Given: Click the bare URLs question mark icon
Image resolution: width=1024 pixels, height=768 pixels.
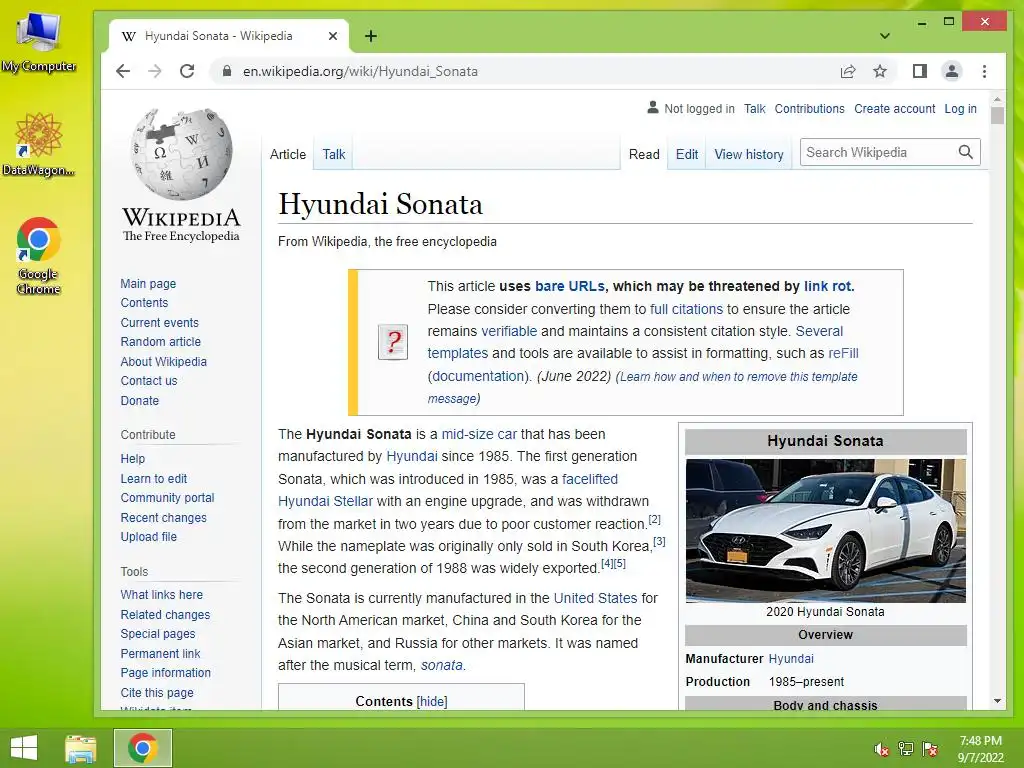Looking at the screenshot, I should click(x=393, y=342).
